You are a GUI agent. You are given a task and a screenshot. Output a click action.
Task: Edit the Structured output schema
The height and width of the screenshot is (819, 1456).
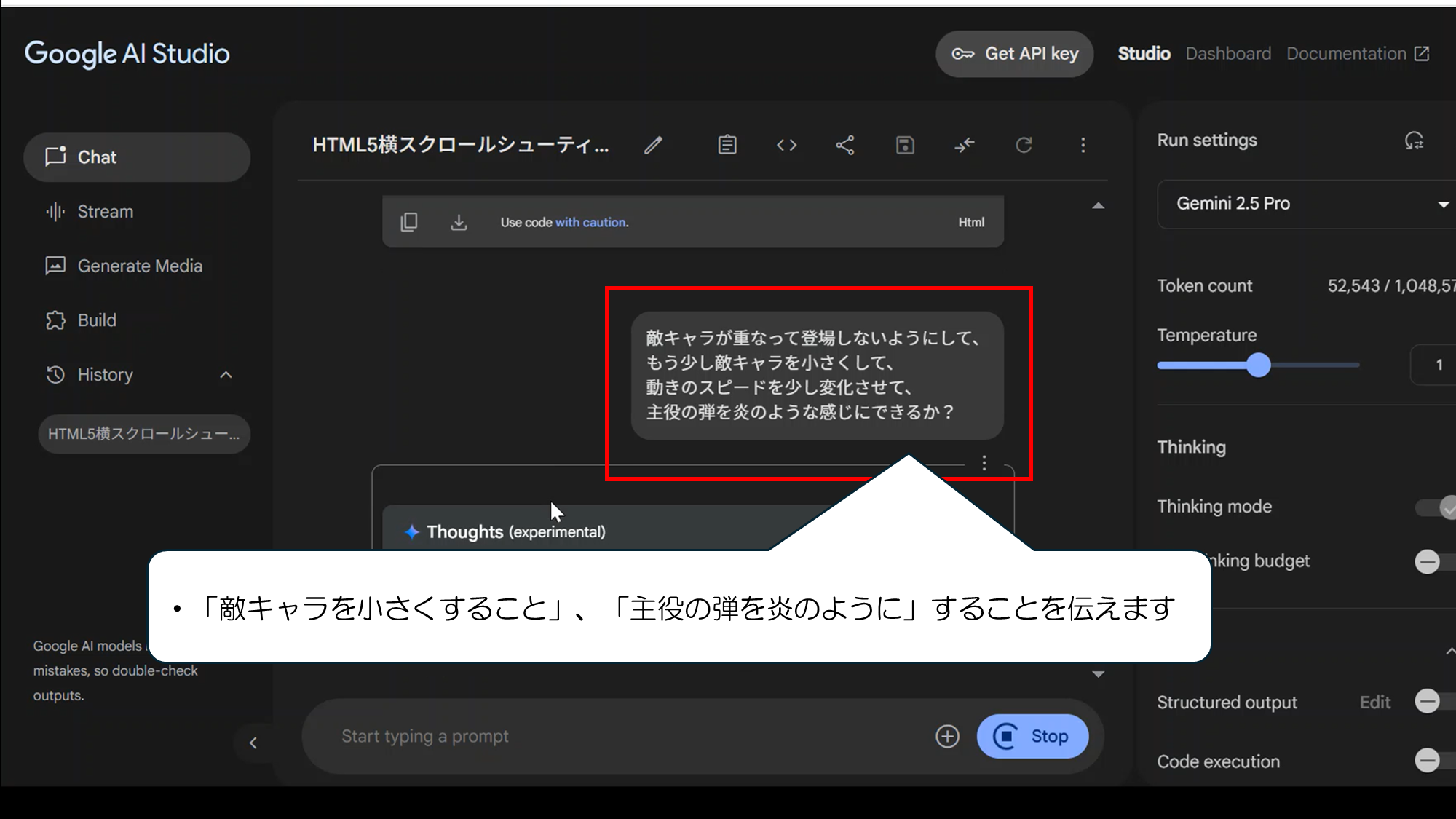coord(1375,702)
